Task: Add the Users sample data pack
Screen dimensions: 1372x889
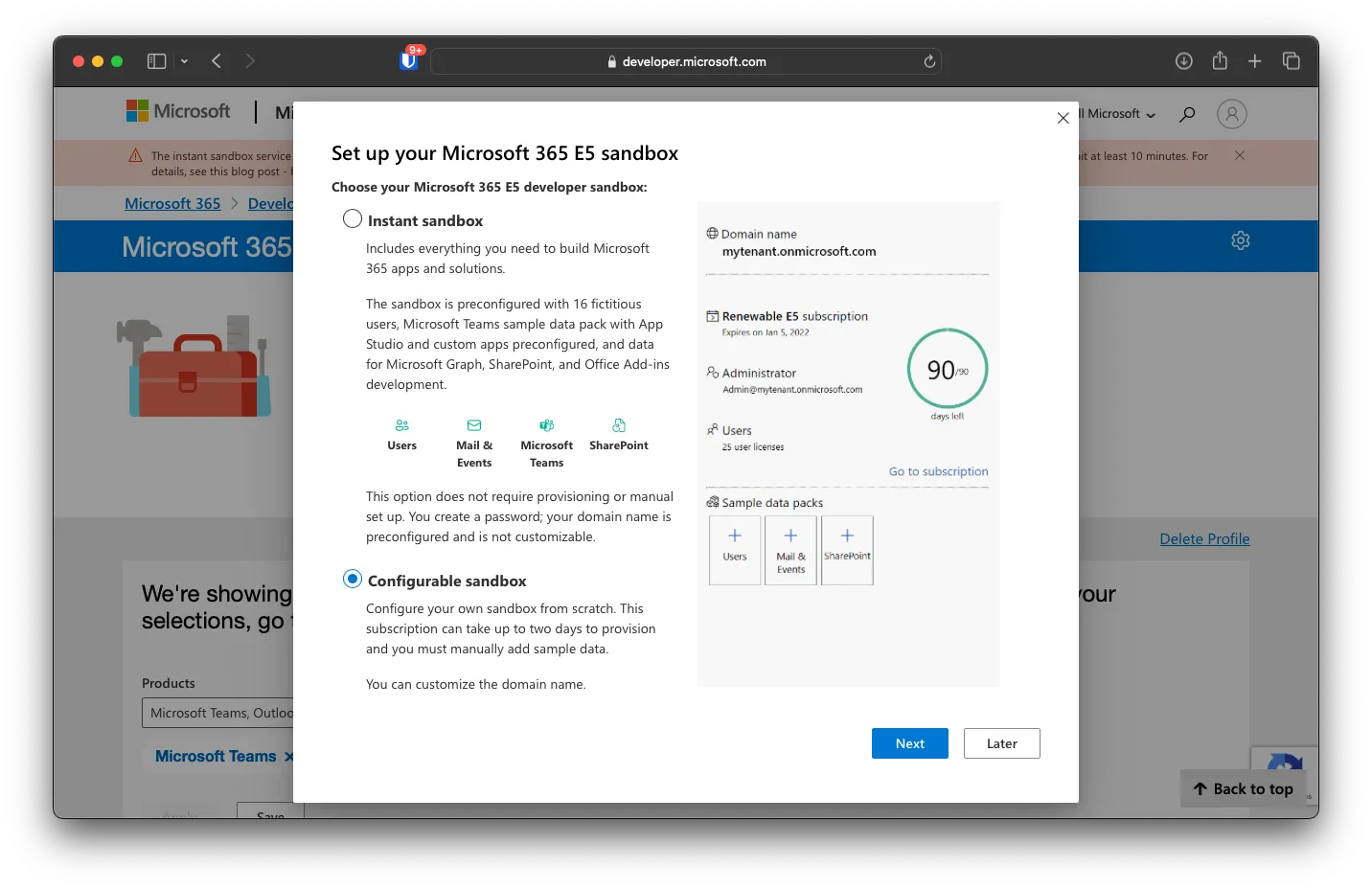Action: 735,550
